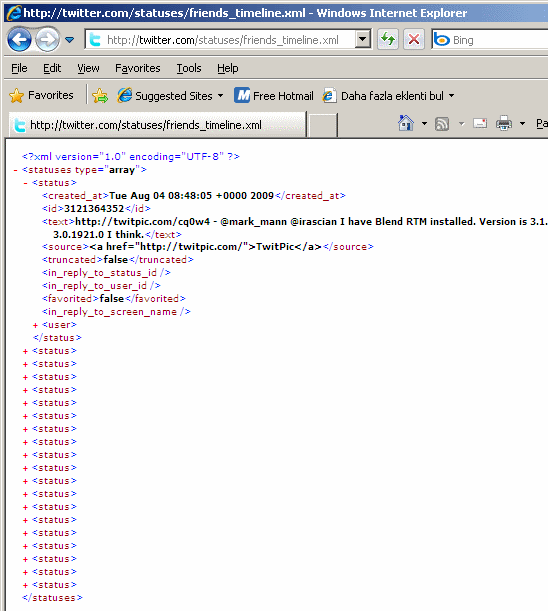Click the Suggested Sites IE icon

(125, 95)
